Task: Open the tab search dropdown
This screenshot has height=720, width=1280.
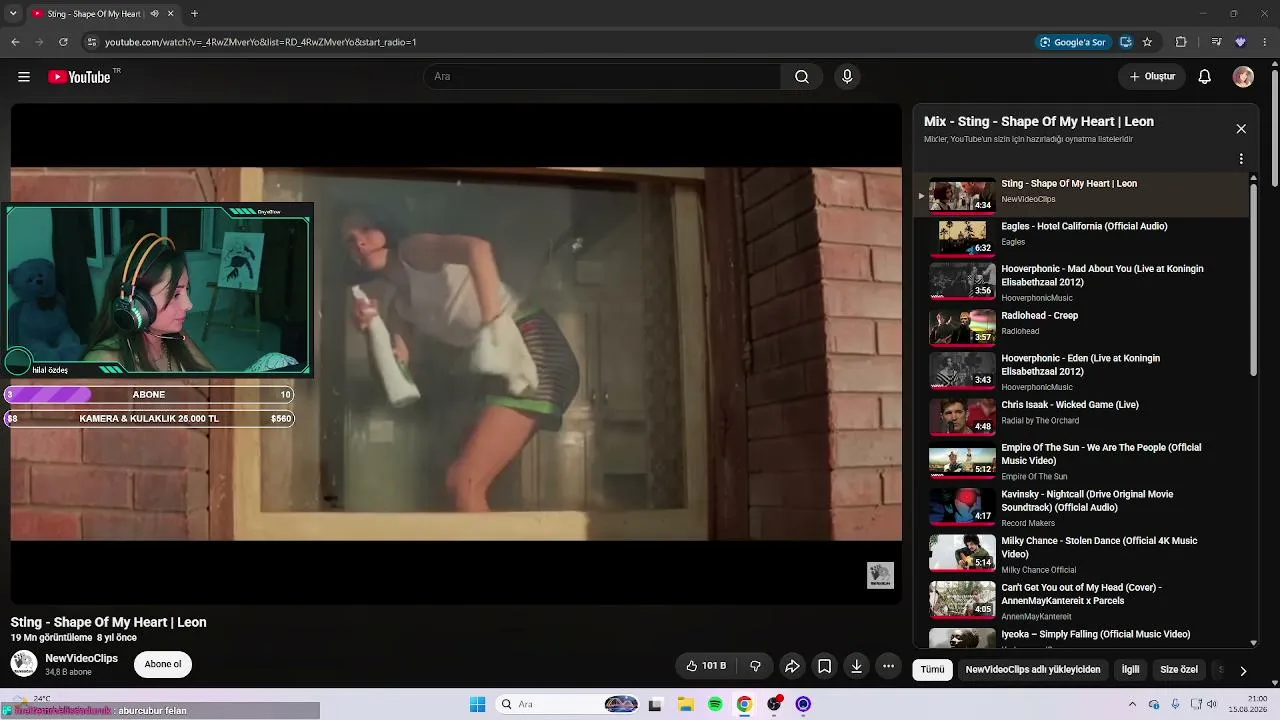Action: click(13, 14)
